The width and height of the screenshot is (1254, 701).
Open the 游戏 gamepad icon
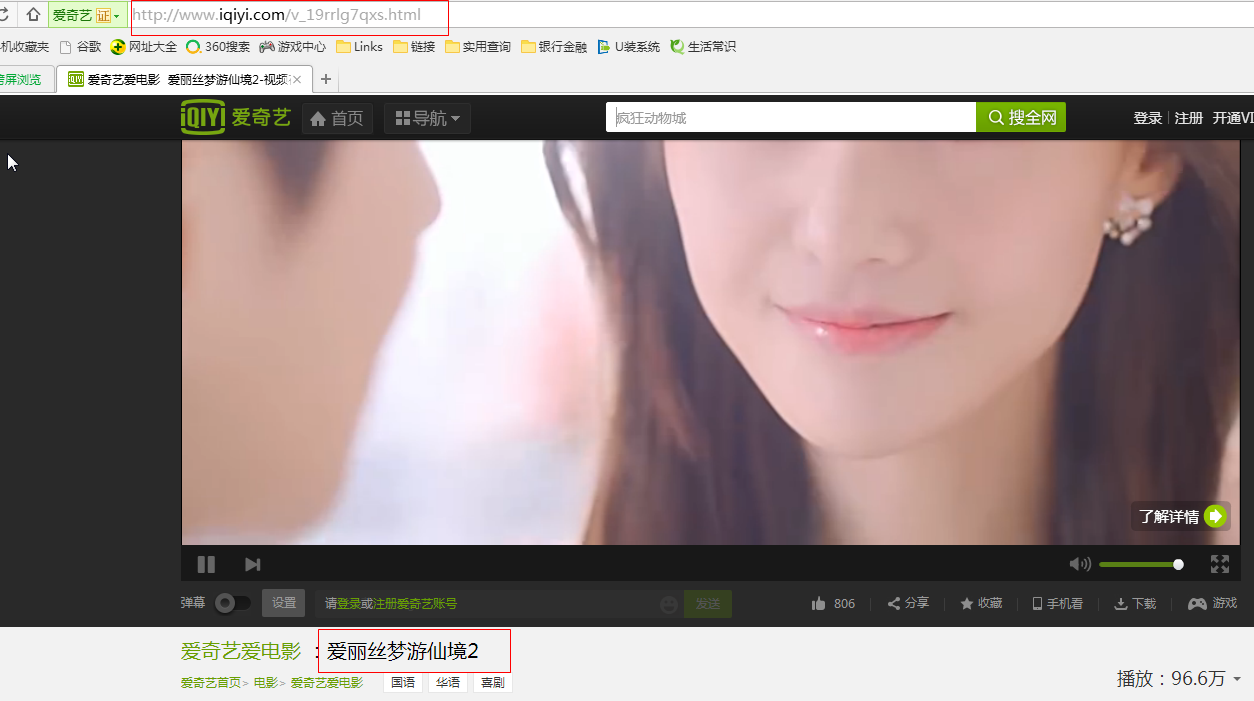tap(1212, 603)
